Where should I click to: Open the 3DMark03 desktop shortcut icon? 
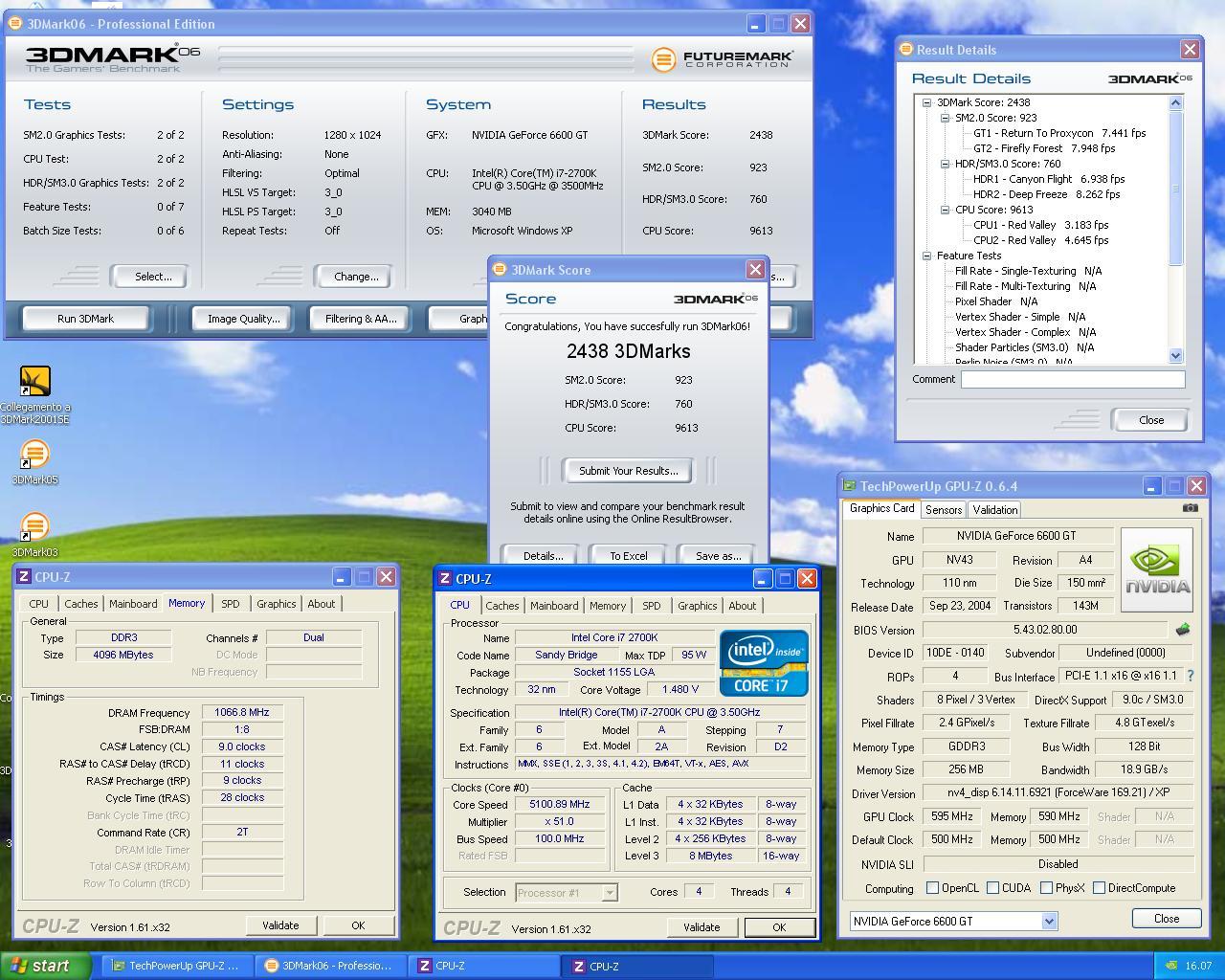pos(34,526)
